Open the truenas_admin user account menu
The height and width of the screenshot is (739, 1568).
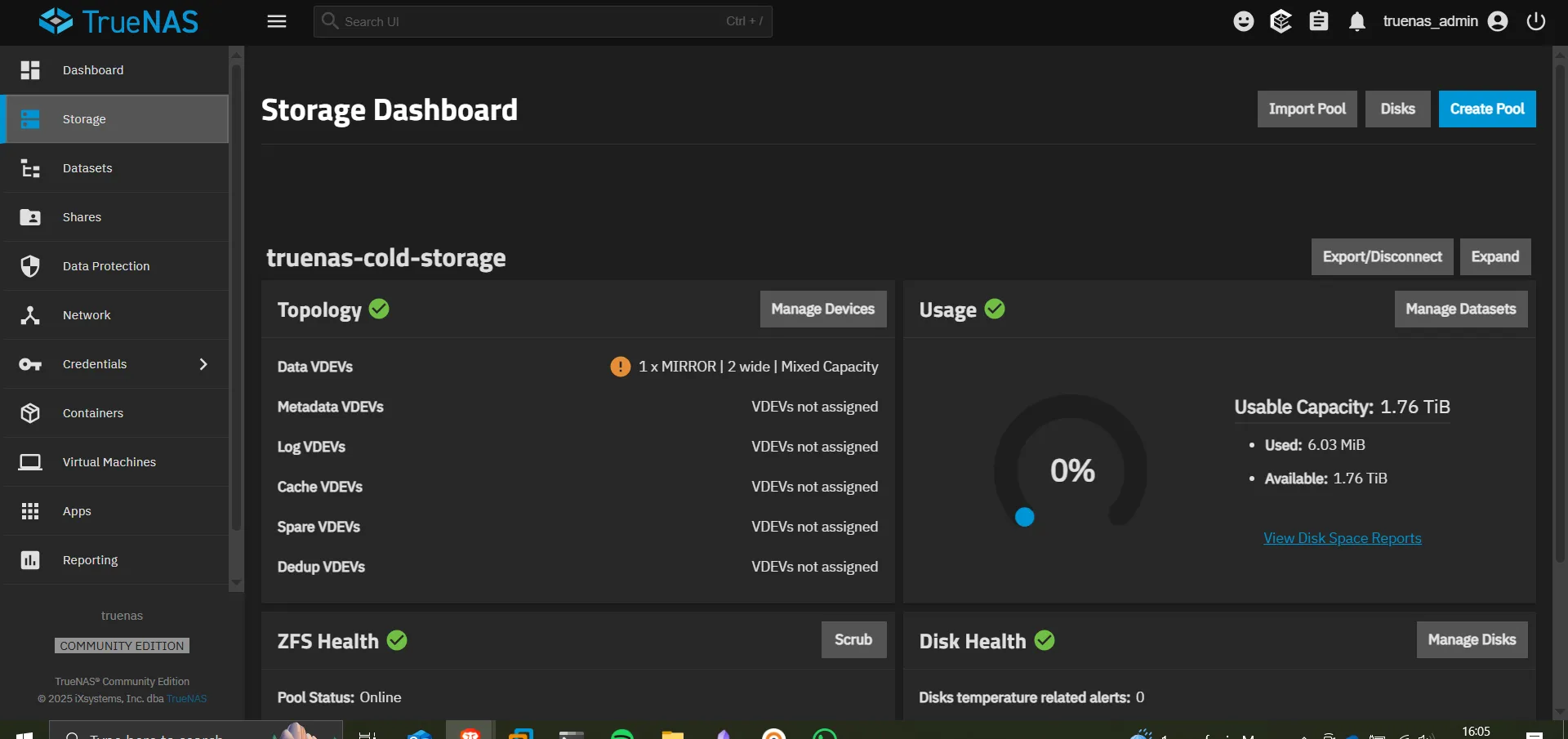point(1445,21)
